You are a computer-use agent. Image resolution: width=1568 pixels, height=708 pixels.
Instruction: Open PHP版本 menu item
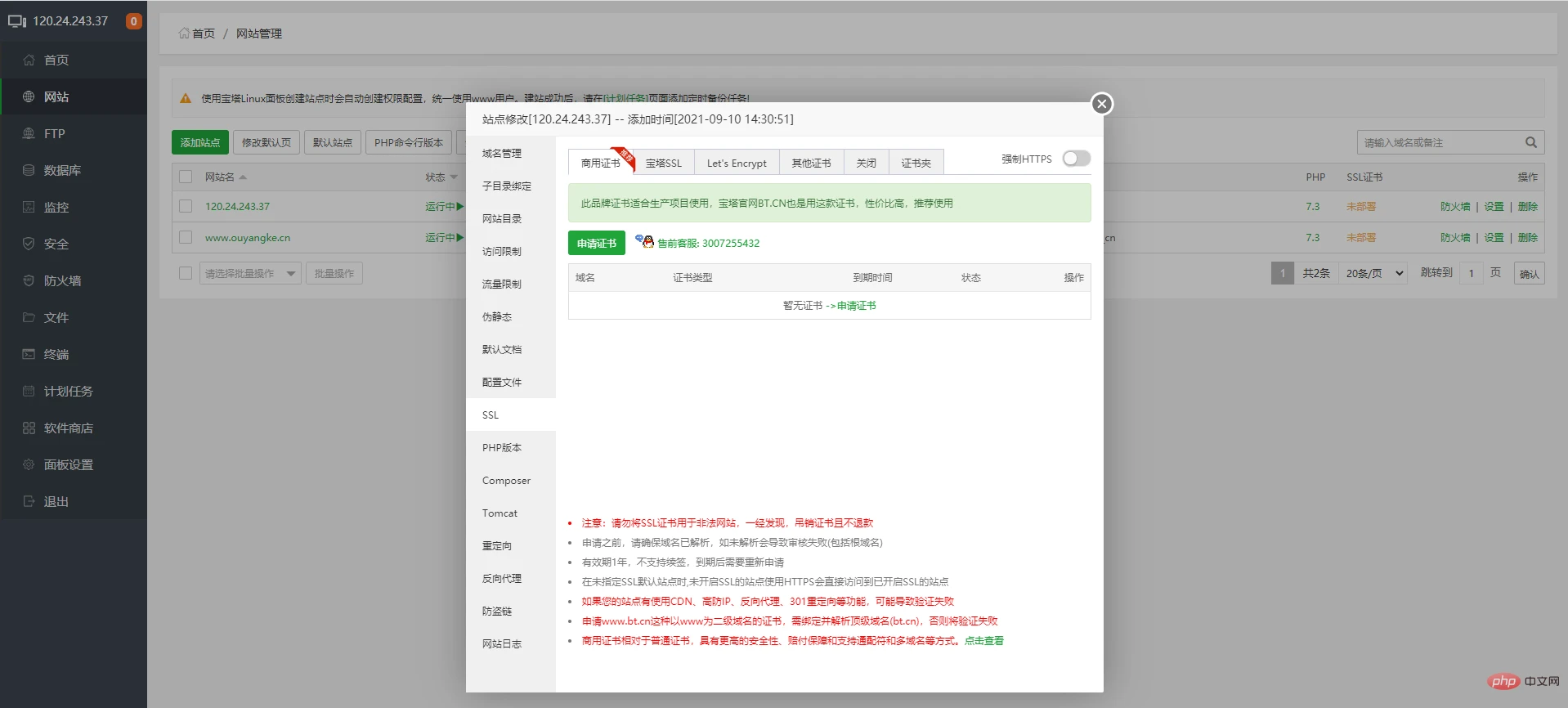(x=511, y=447)
